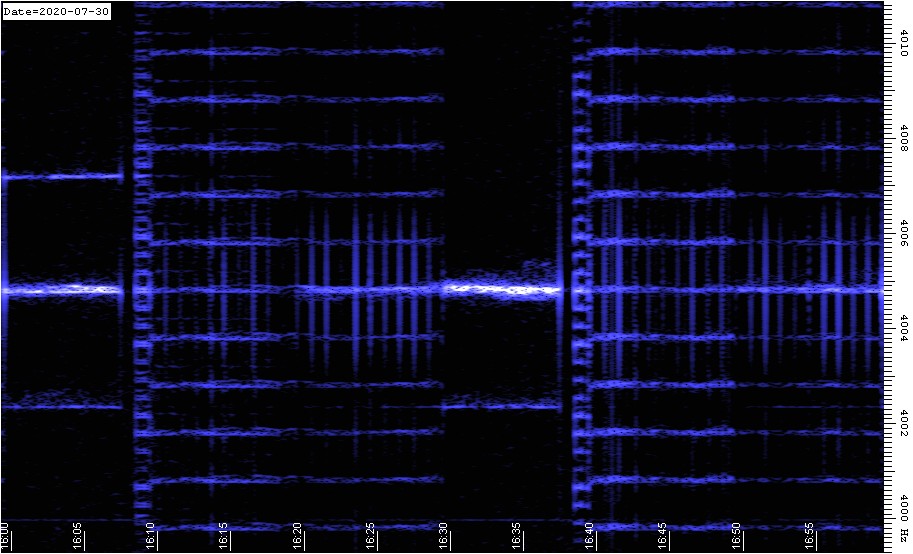Select the 16:25 time axis label

point(371,536)
